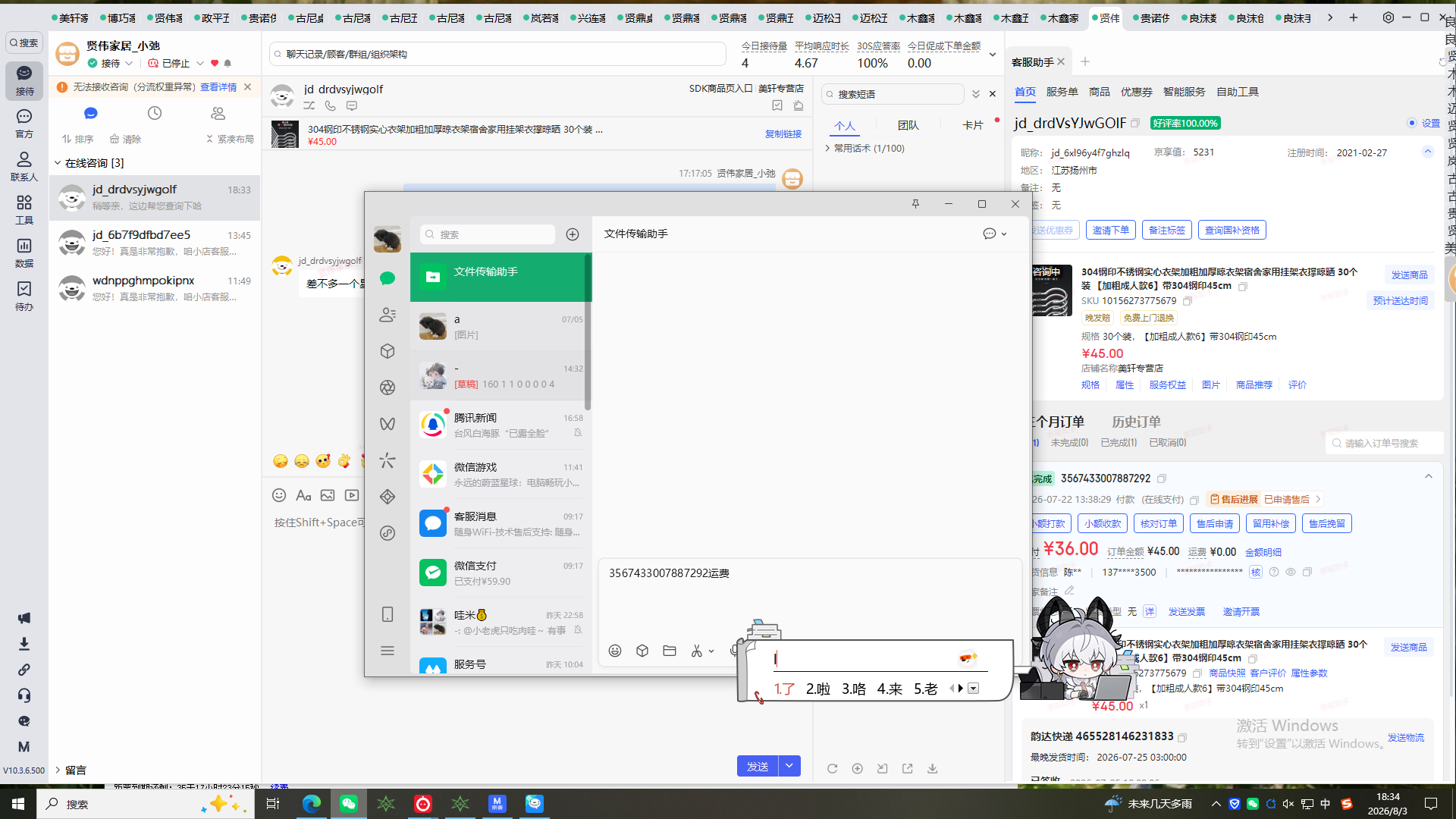
Task: Click the 搜索短语 search field
Action: coord(893,94)
